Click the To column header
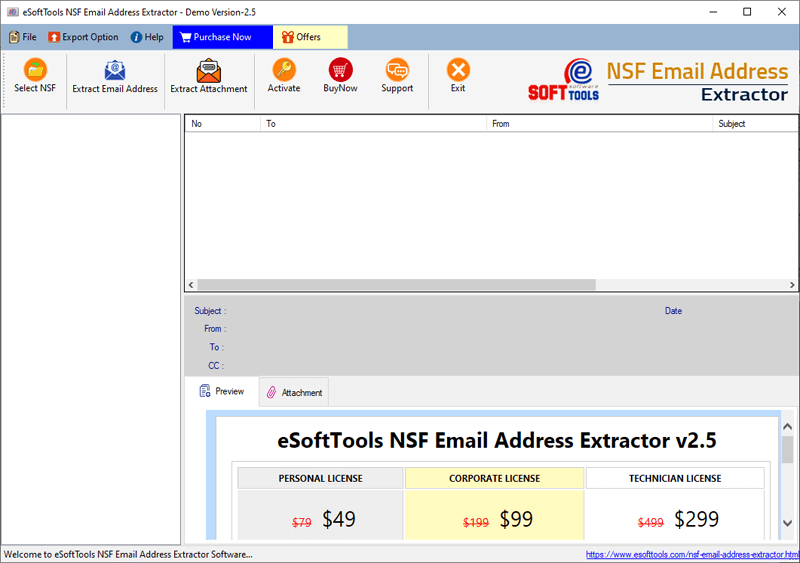This screenshot has height=563, width=800. (373, 124)
